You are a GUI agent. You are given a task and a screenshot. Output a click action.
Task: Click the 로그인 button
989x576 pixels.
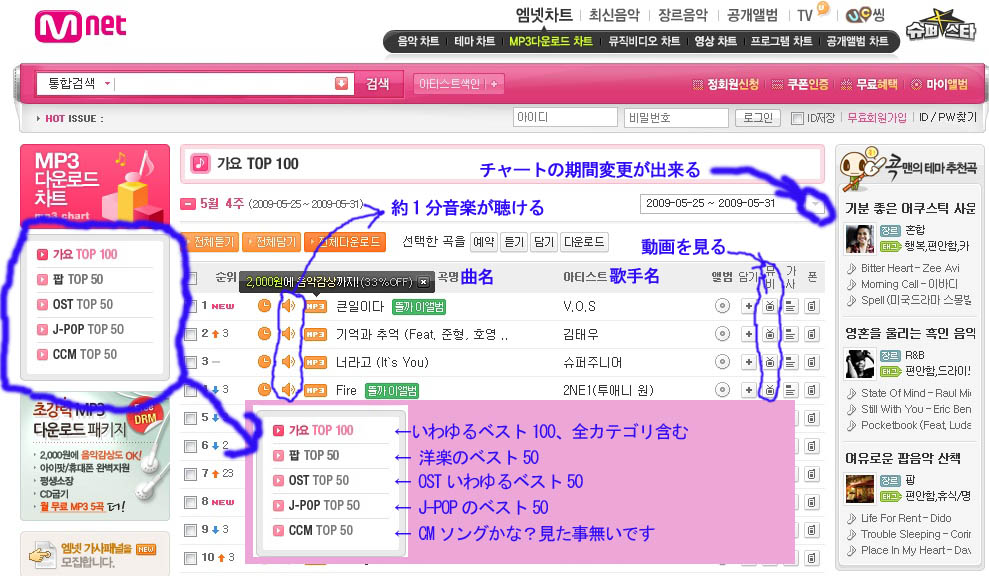pos(758,118)
